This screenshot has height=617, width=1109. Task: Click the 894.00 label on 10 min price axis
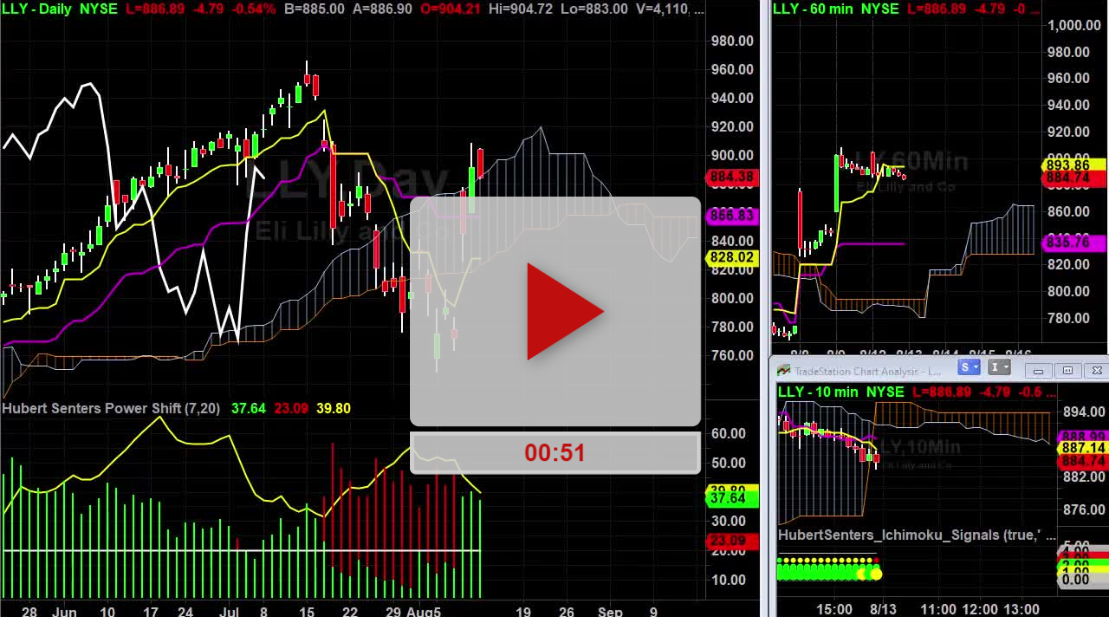point(1084,413)
